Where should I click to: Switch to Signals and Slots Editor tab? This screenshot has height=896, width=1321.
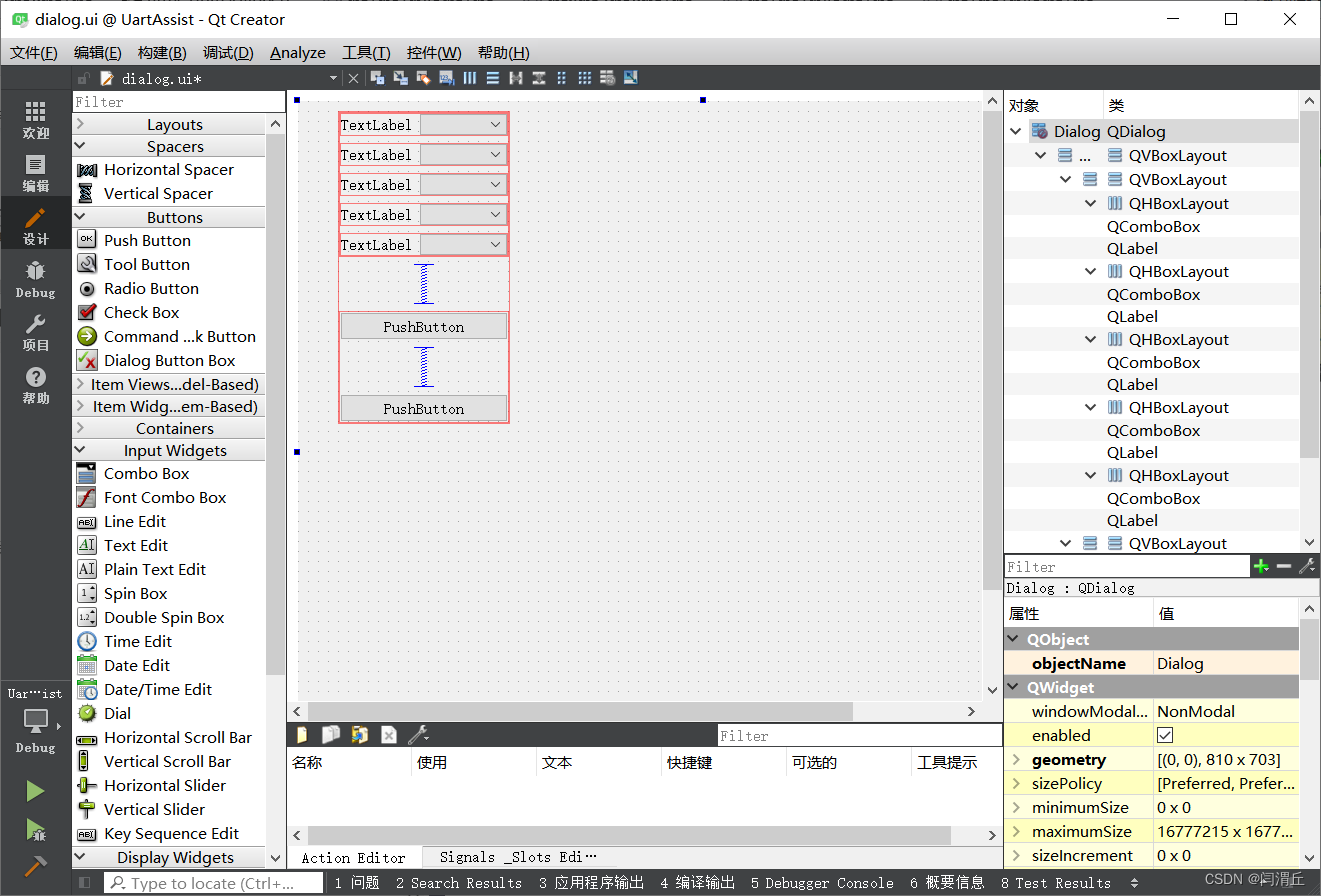point(517,857)
